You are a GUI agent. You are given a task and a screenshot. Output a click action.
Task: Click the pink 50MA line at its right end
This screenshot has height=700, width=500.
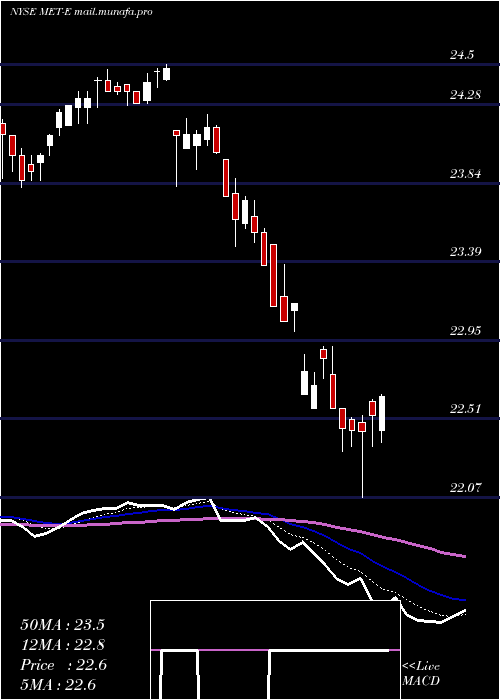[x=463, y=556]
